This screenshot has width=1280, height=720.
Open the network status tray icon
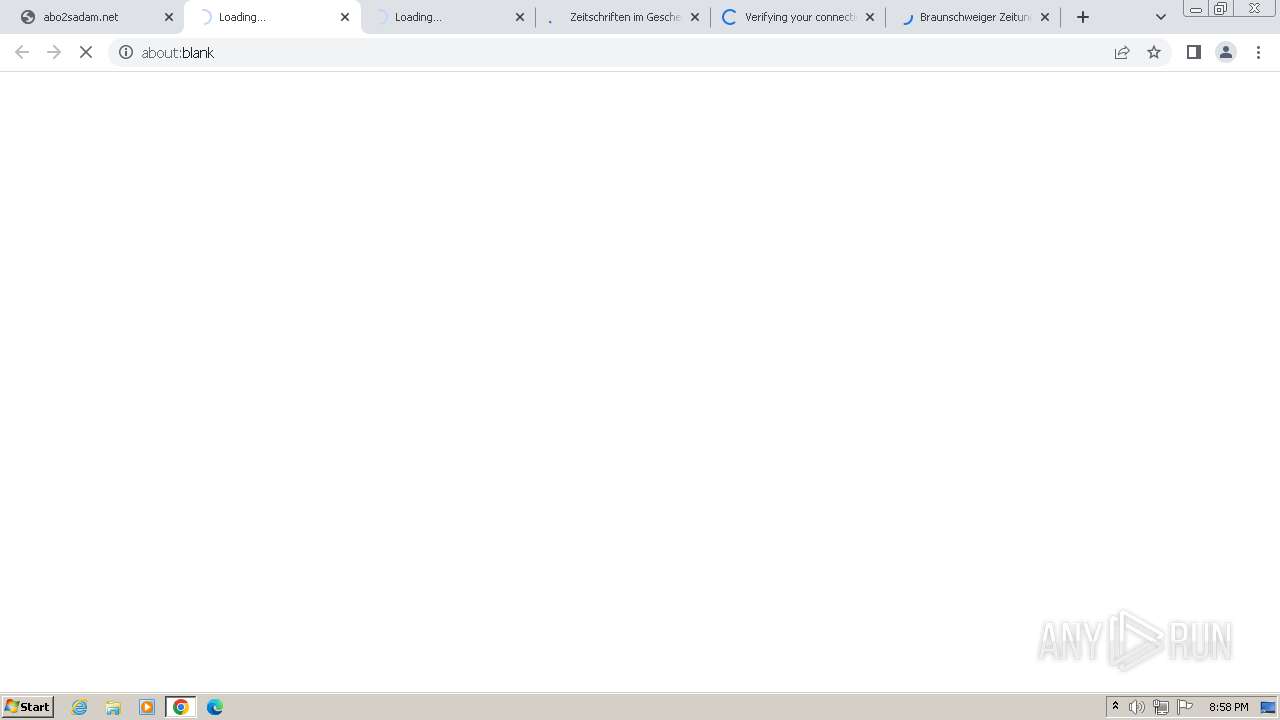[x=1161, y=707]
